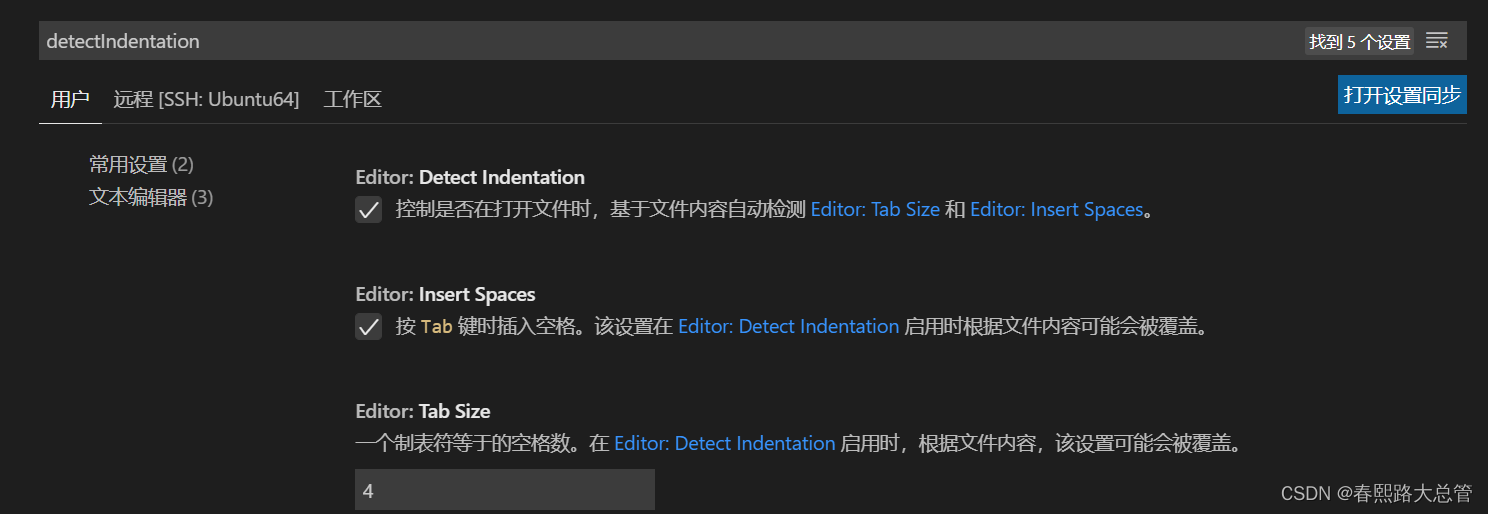Select 常用设置 (2) in the settings tree
The height and width of the screenshot is (514, 1488).
[141, 164]
